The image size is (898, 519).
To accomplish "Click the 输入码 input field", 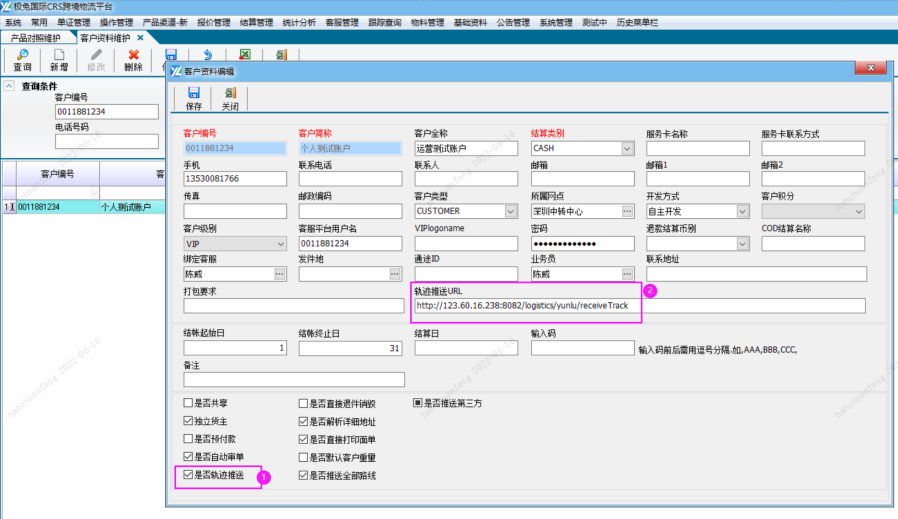I will click(x=582, y=348).
